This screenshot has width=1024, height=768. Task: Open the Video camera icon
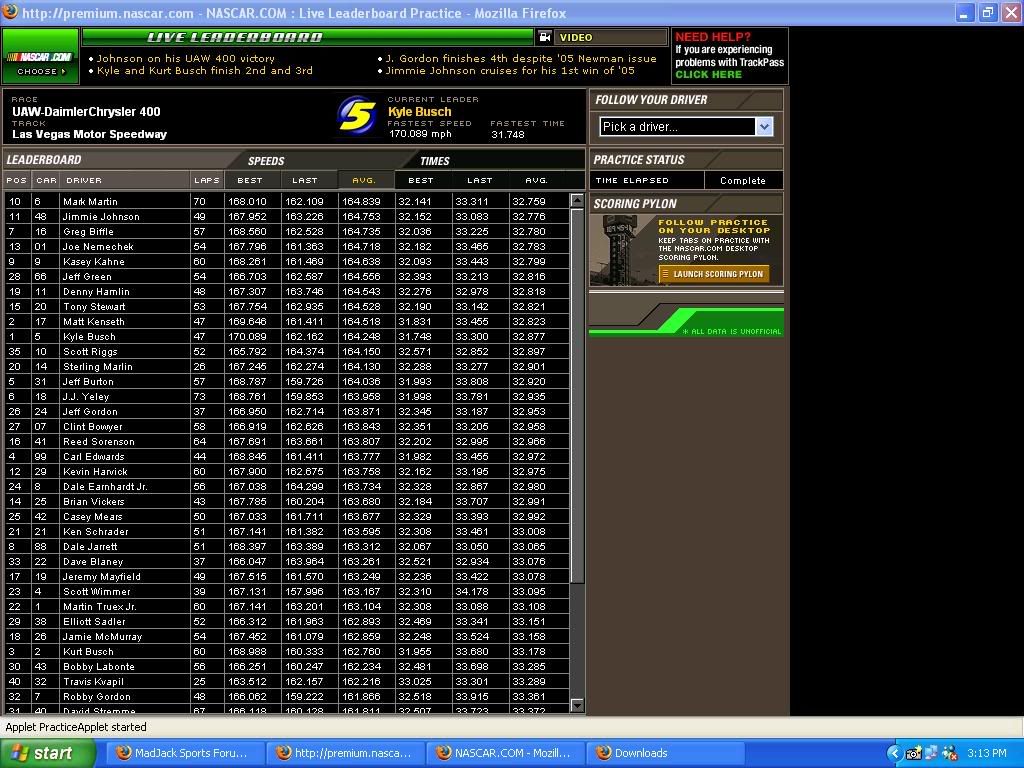tap(545, 37)
